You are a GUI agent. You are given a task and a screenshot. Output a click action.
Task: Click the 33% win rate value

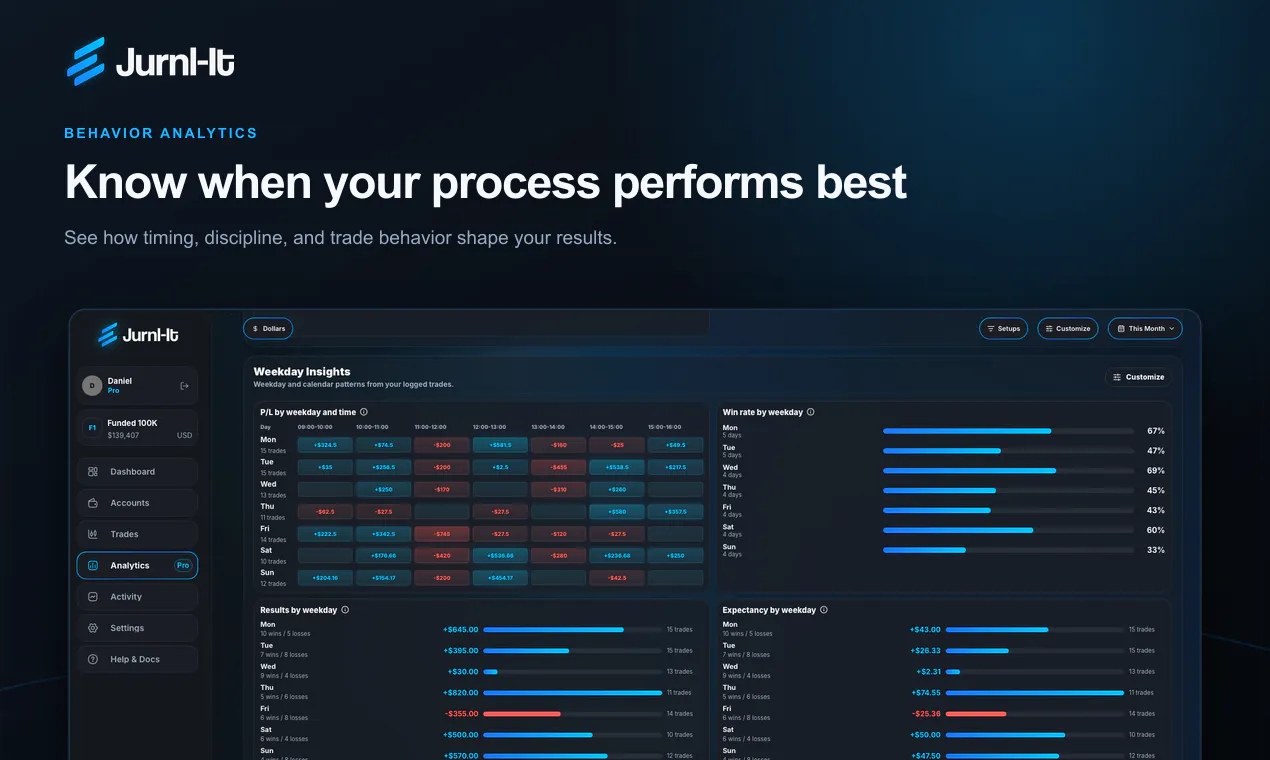coord(1156,550)
